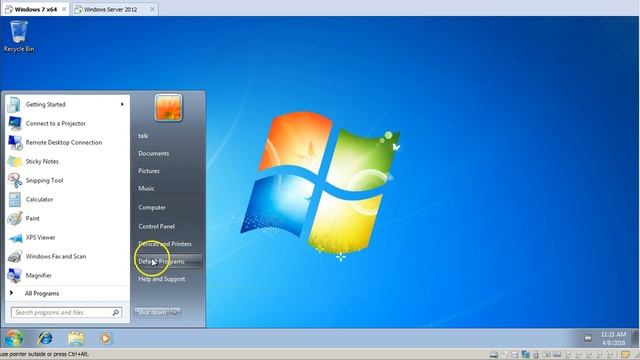Open Devices and Printers

[x=165, y=244]
